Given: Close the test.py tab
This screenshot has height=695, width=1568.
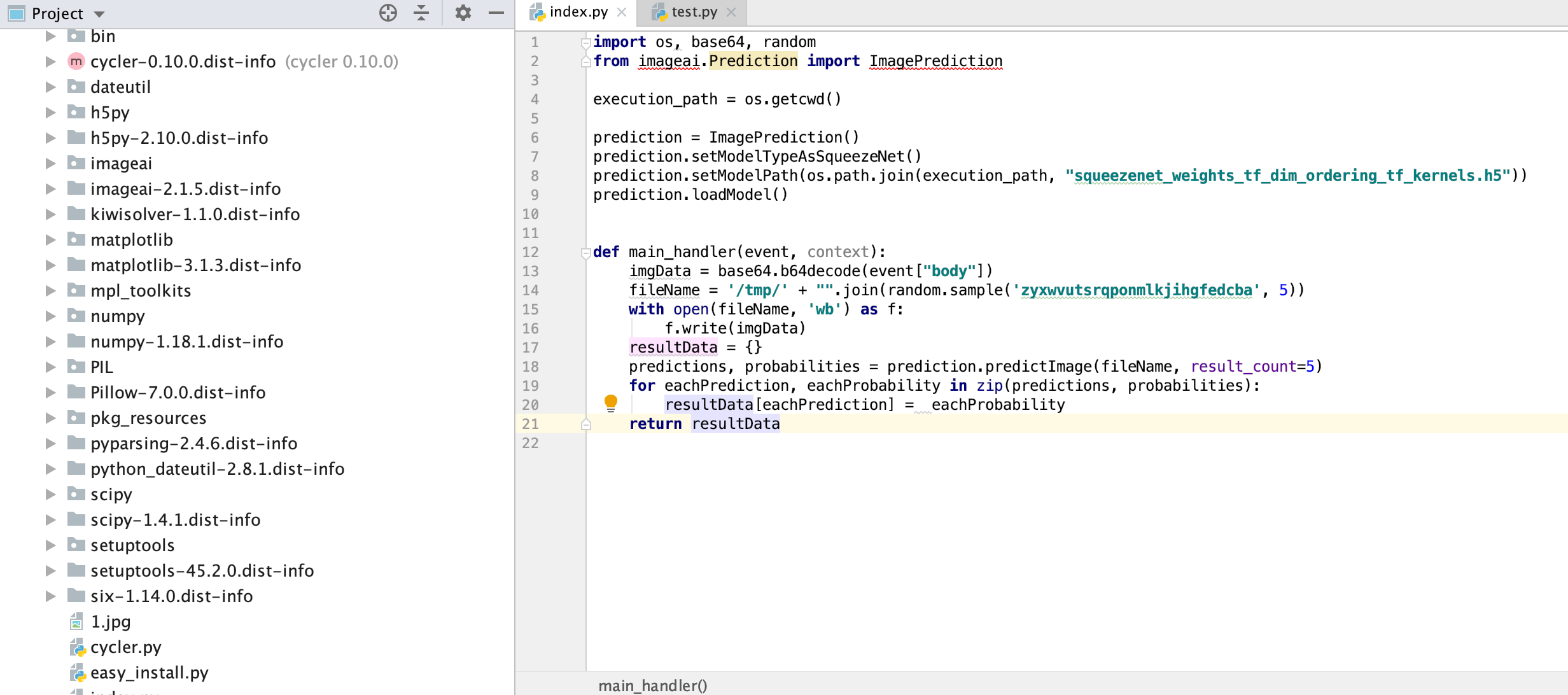Looking at the screenshot, I should click(731, 12).
